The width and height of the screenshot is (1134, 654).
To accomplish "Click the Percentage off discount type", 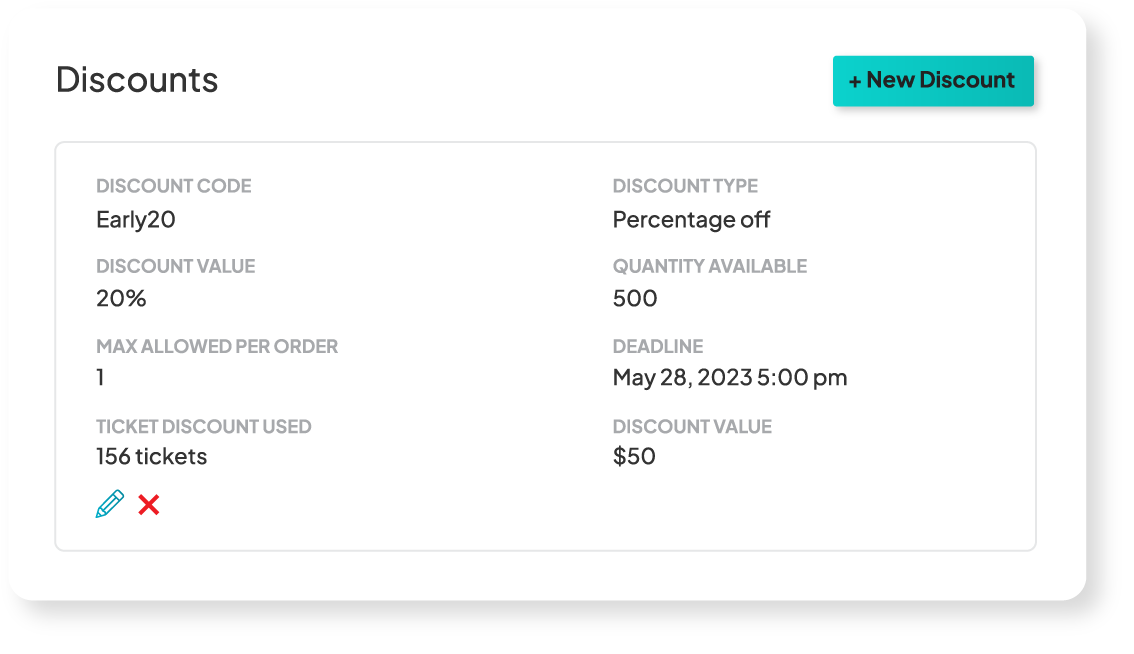I will coord(691,219).
